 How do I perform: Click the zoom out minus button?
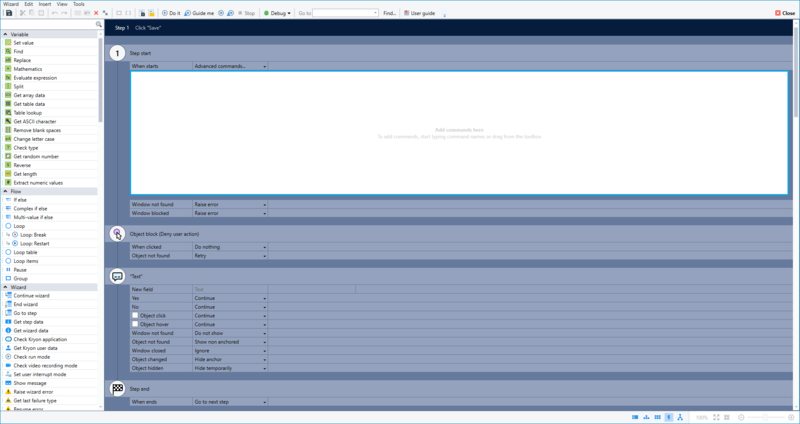click(x=741, y=417)
